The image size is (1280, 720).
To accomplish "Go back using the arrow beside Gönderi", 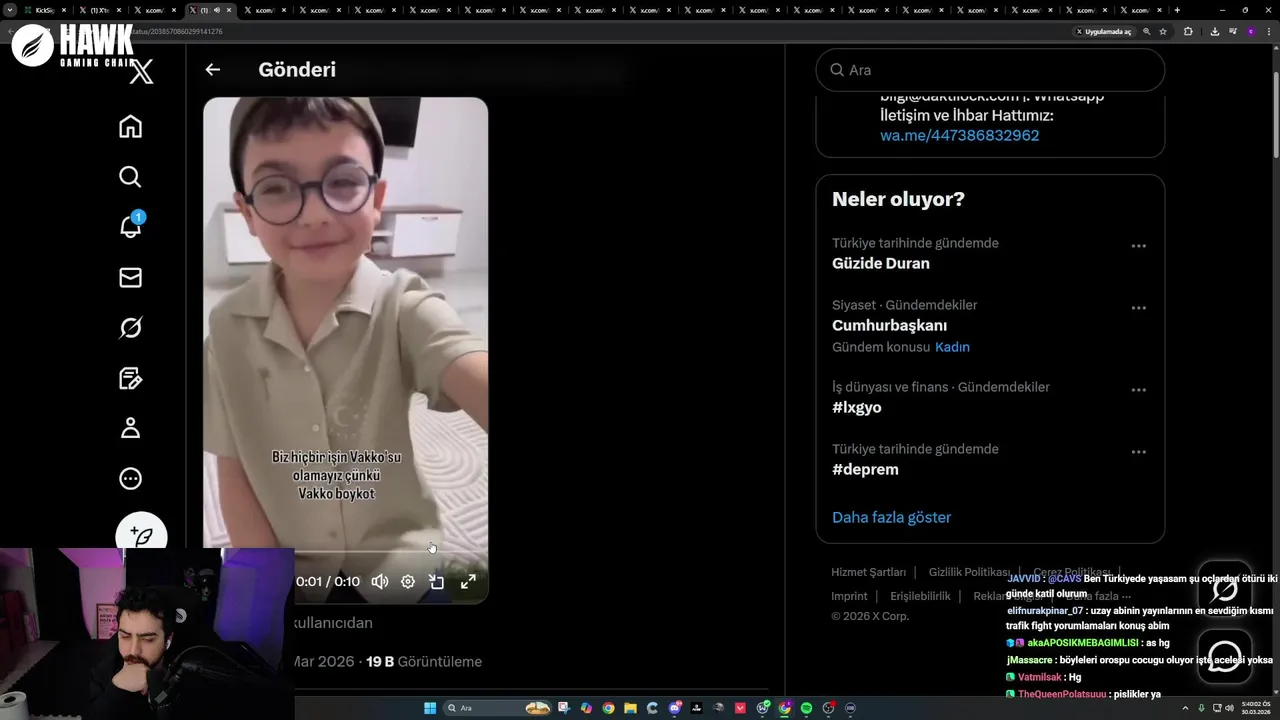I will coord(212,70).
